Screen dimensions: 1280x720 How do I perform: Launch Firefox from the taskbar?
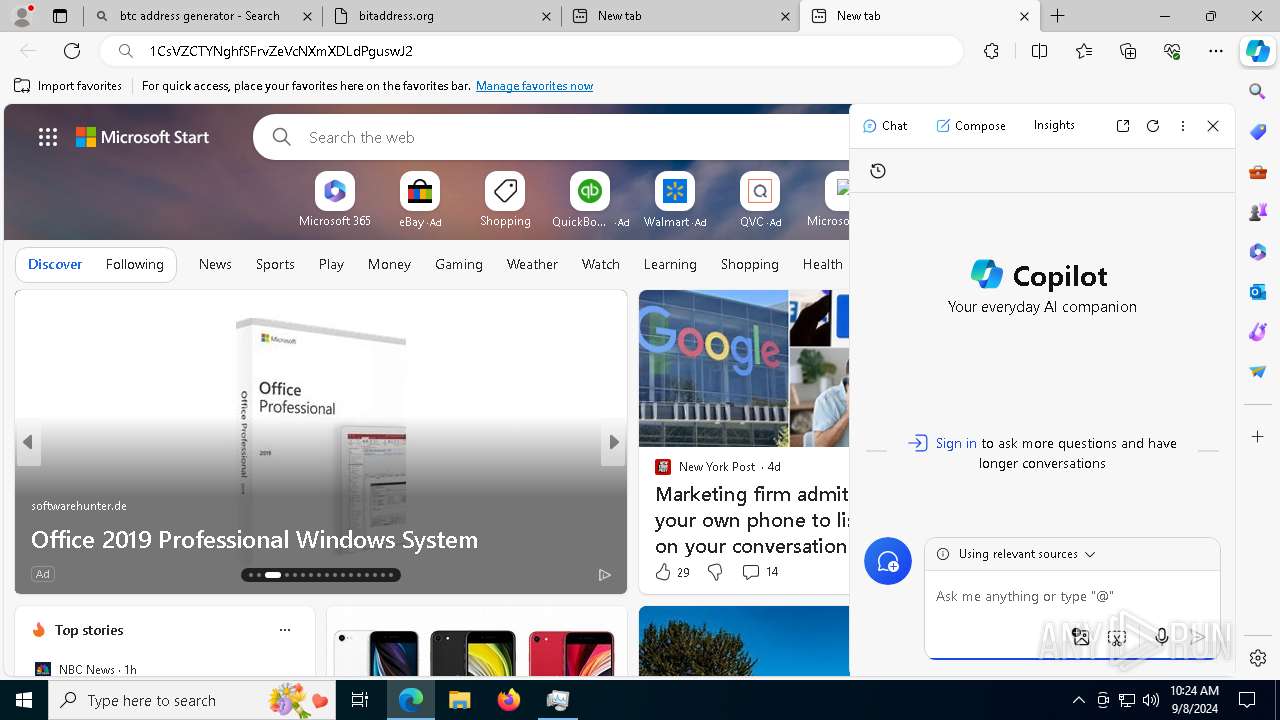point(509,700)
